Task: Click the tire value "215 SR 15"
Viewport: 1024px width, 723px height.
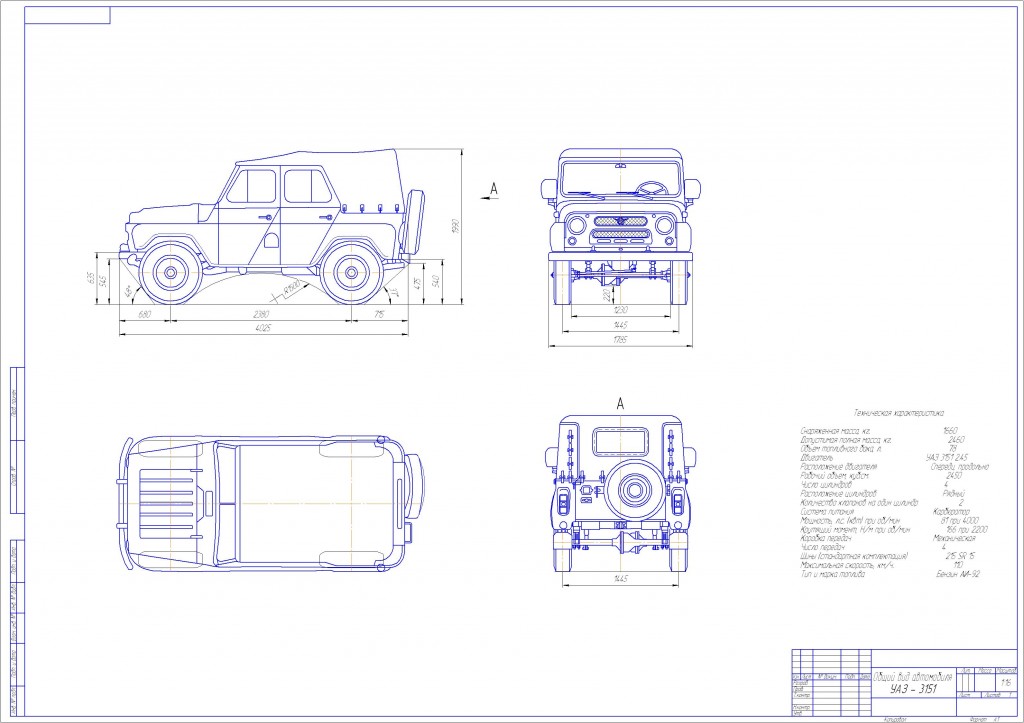Action: 960,556
